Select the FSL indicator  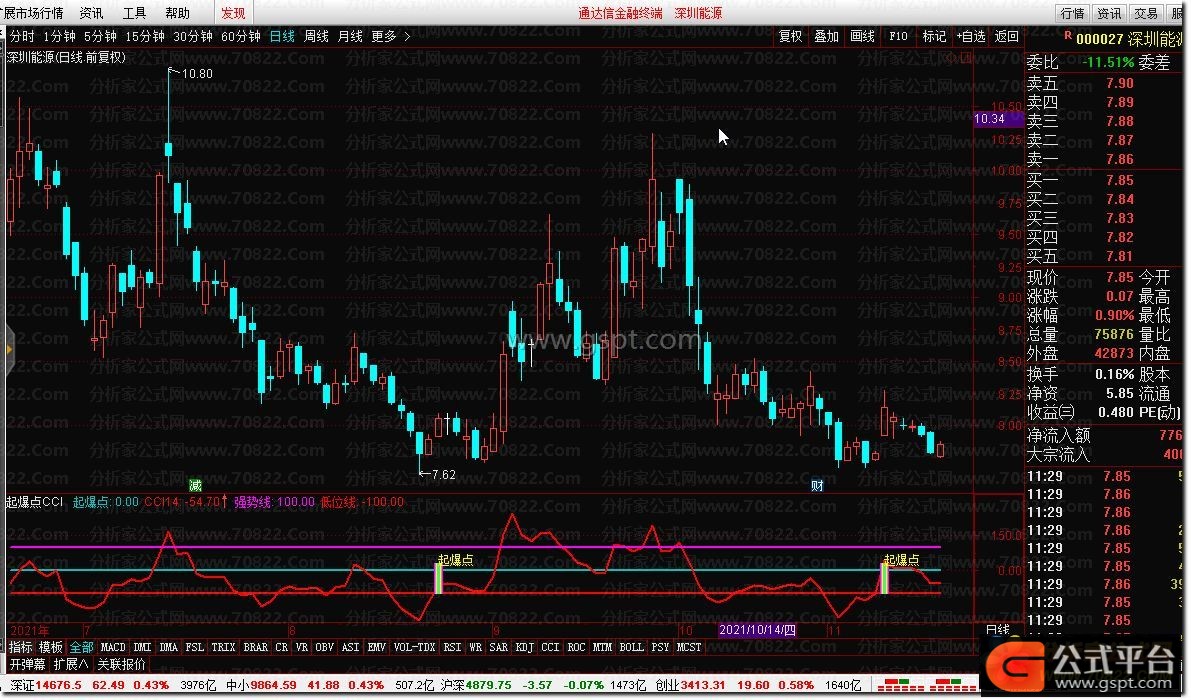[194, 648]
